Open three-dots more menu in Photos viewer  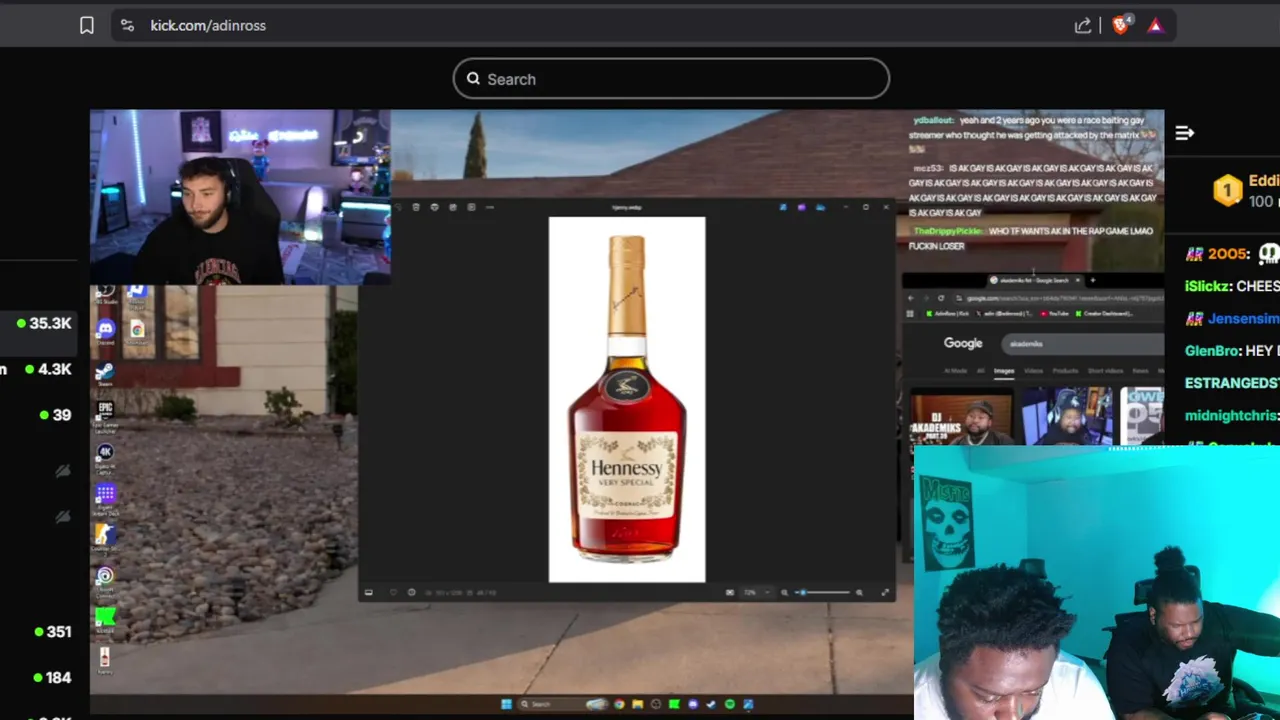[x=490, y=207]
